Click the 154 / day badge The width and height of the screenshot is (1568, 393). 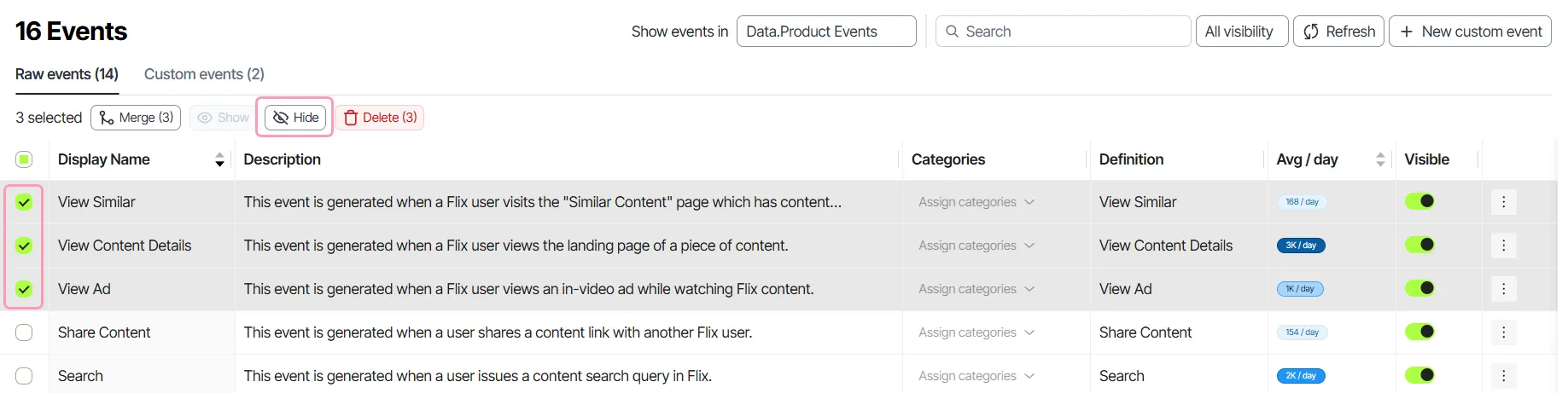pyautogui.click(x=1302, y=332)
